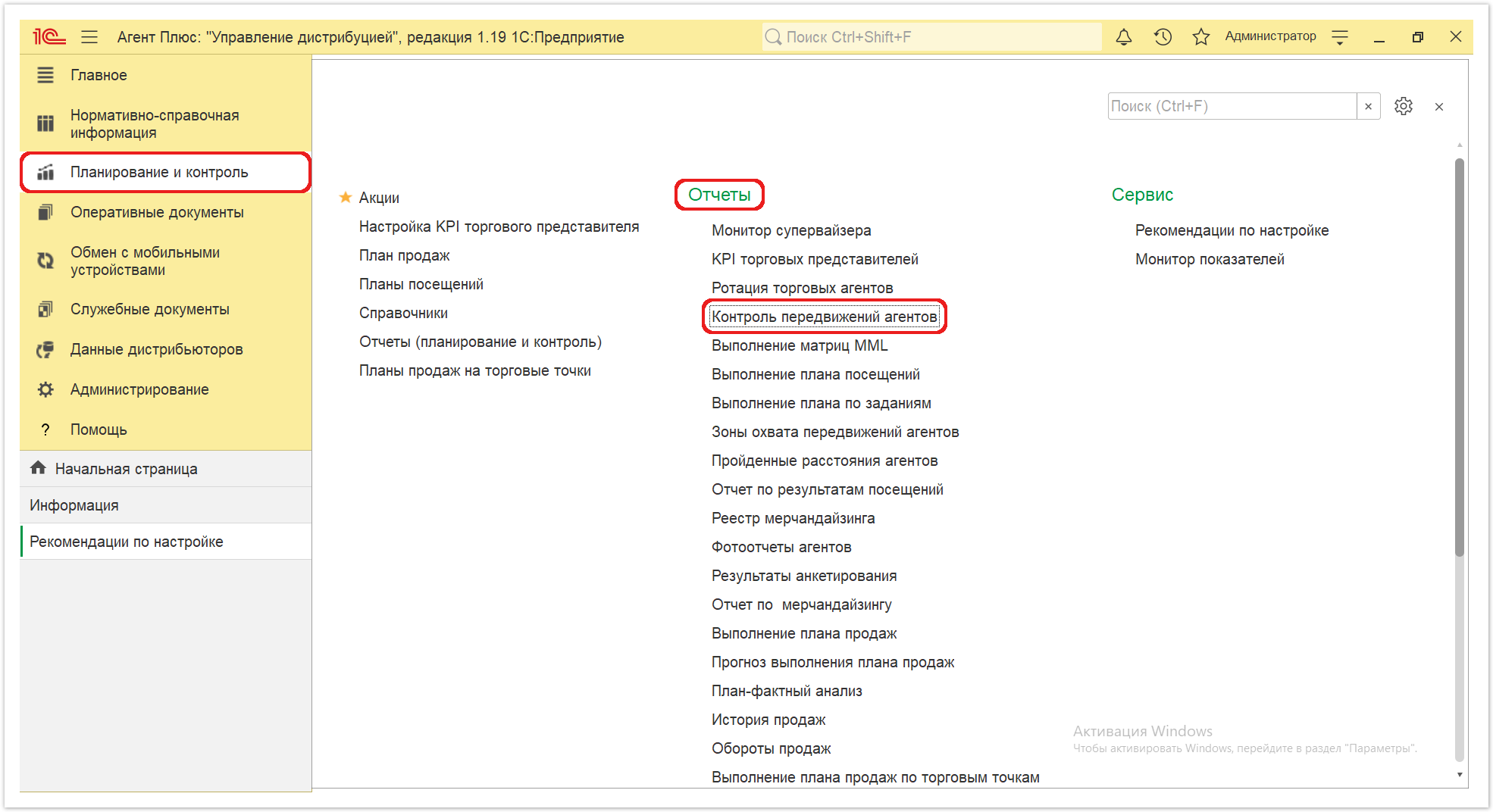The height and width of the screenshot is (812, 1493).
Task: Open Пройденные расстояния агентов report
Action: [x=825, y=461]
